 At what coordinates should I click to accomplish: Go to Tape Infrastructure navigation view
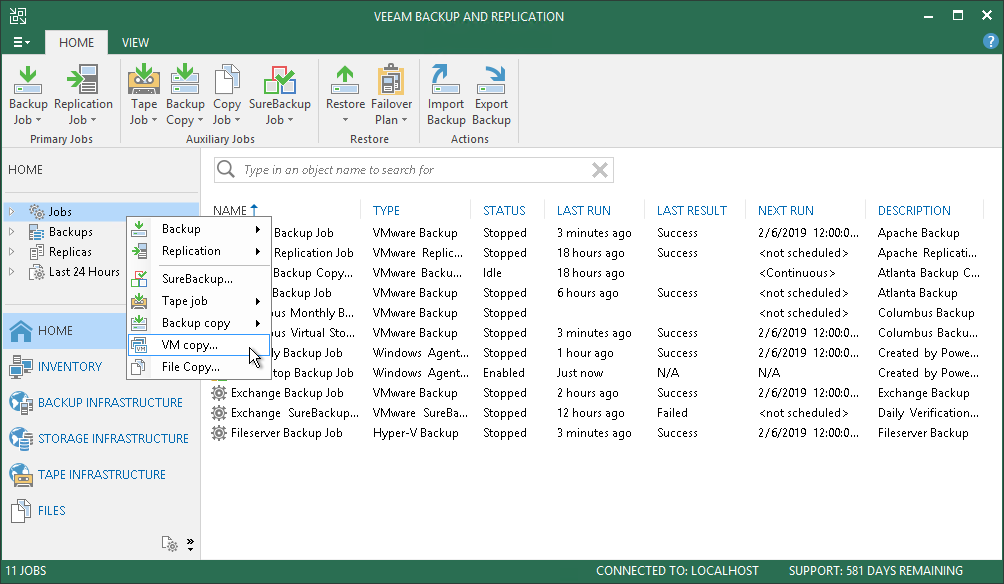(x=101, y=474)
